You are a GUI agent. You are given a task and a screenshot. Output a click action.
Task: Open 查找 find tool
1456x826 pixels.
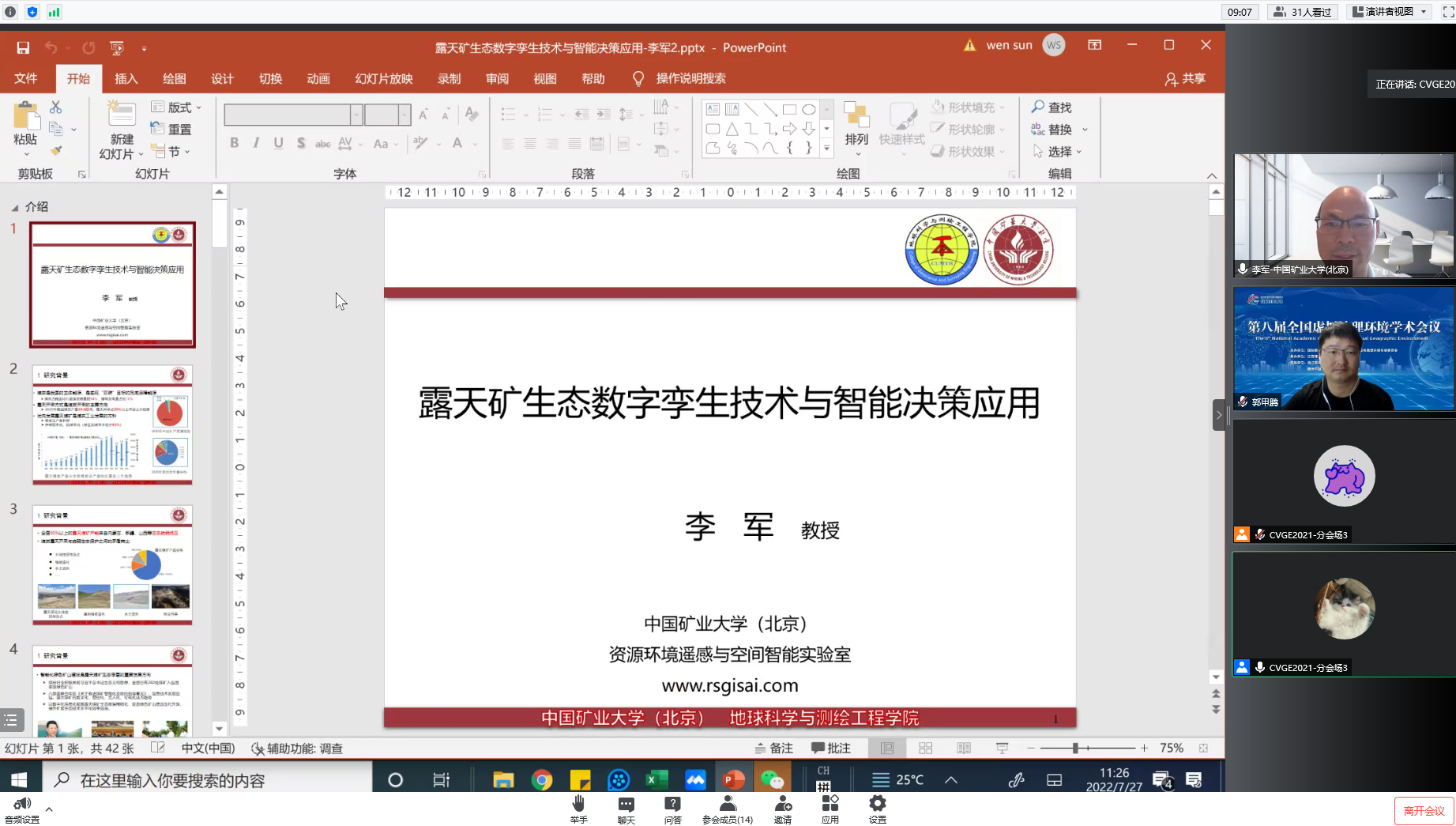click(1052, 107)
